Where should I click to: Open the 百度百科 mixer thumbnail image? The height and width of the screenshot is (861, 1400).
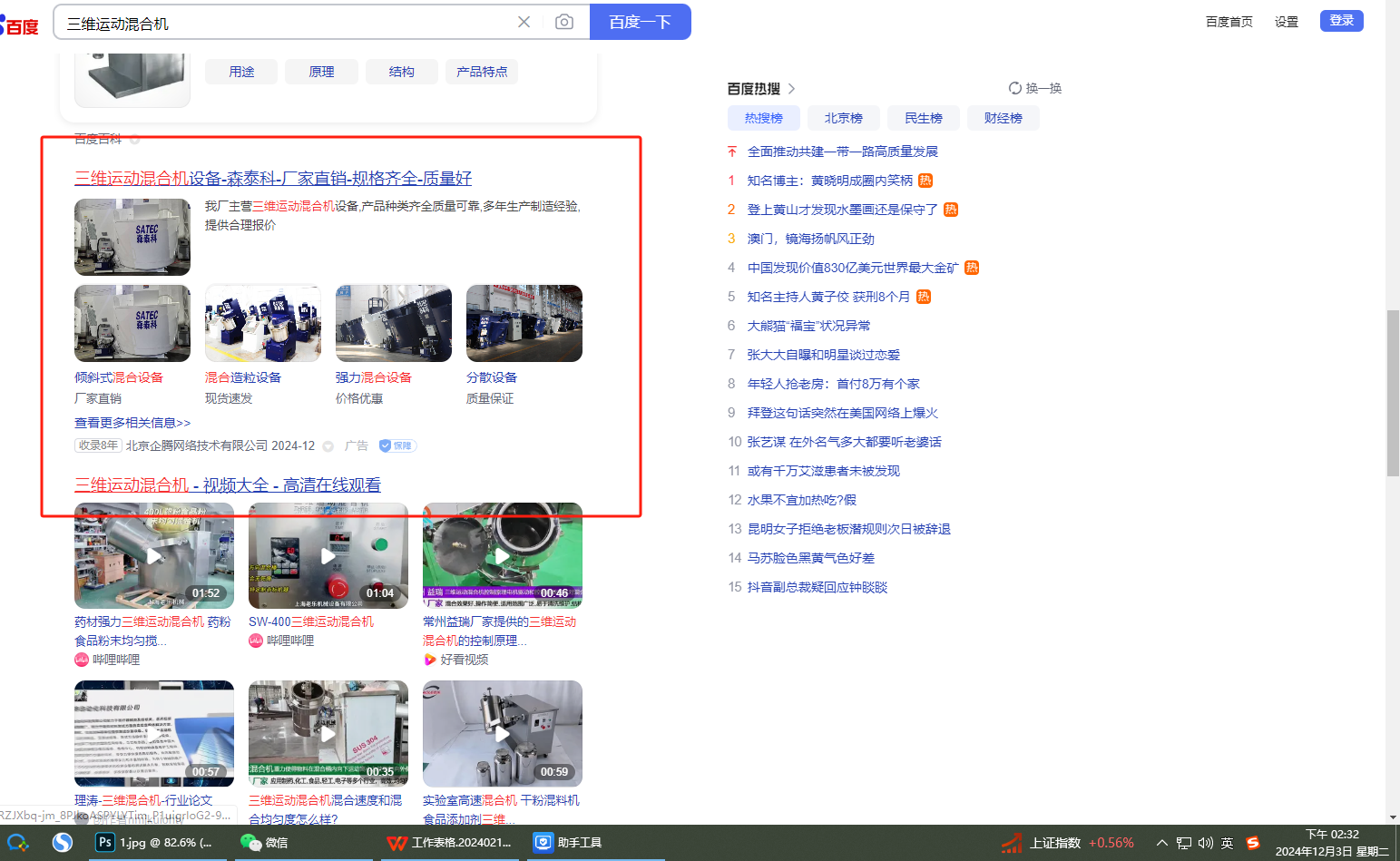[132, 80]
